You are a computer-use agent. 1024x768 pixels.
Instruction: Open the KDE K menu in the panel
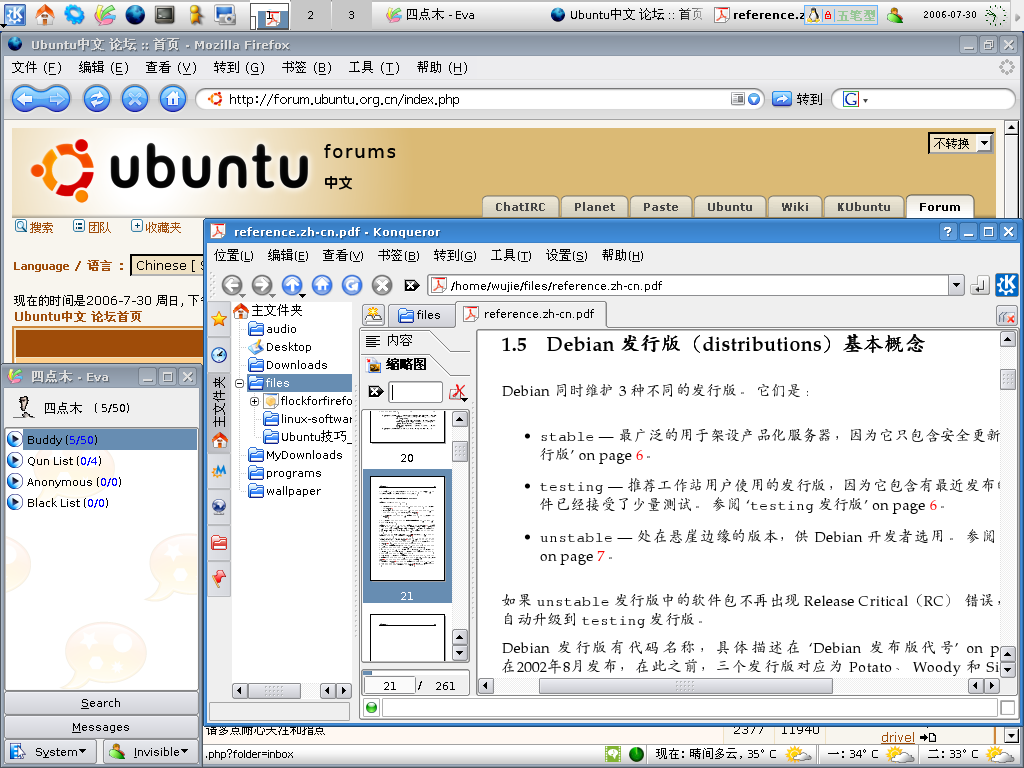pos(14,14)
